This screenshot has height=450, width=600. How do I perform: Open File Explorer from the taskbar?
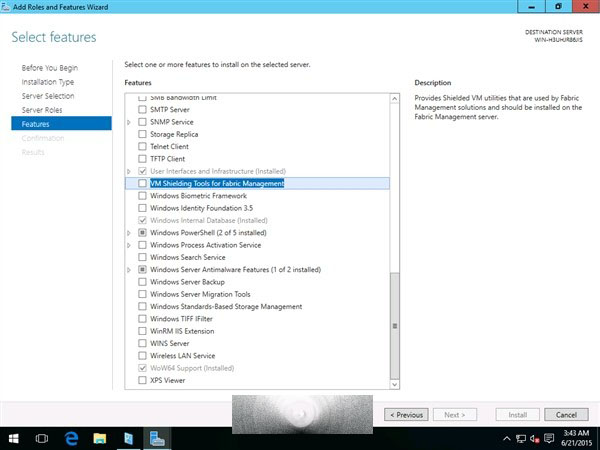coord(99,439)
